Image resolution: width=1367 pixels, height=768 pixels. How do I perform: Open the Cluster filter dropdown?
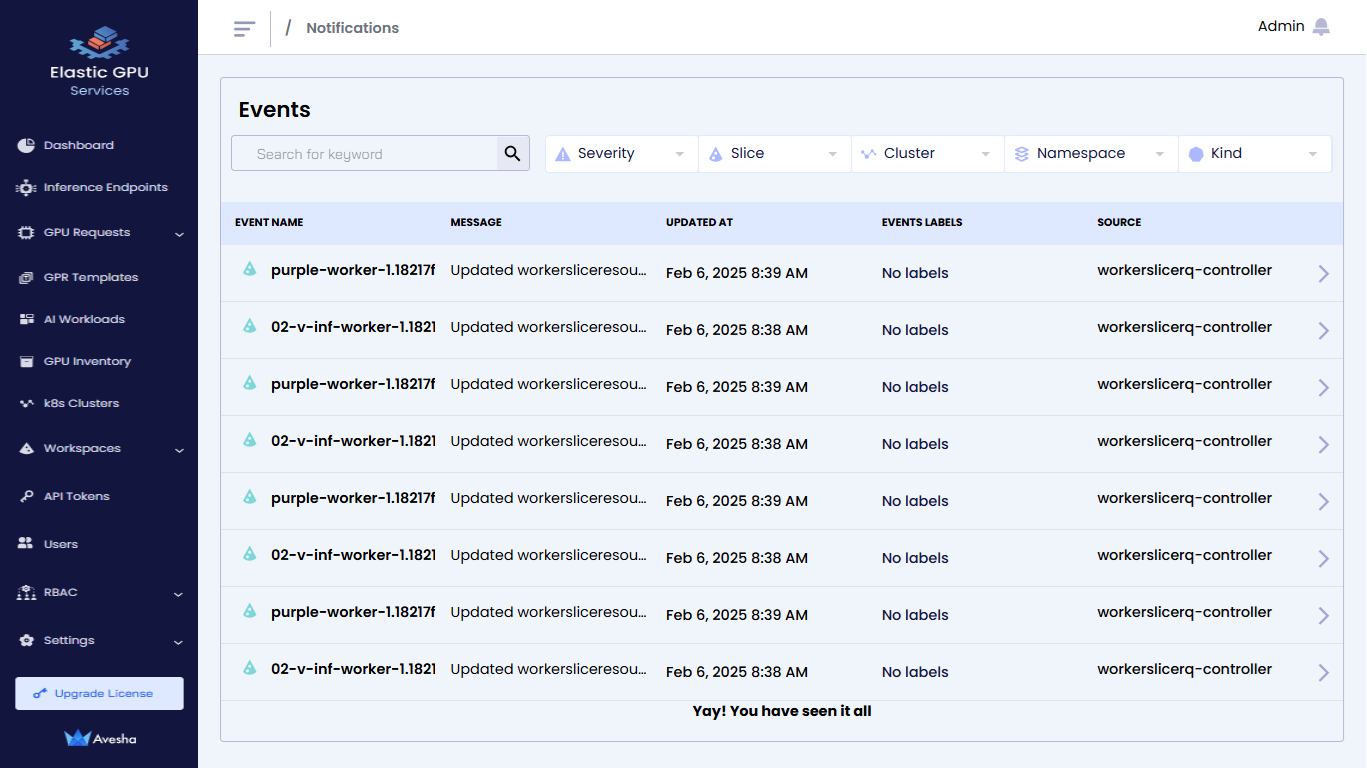pos(927,154)
